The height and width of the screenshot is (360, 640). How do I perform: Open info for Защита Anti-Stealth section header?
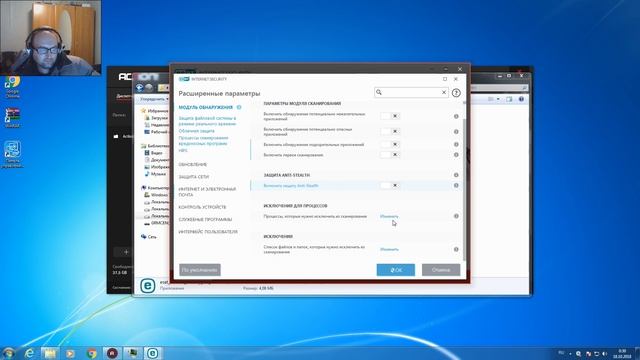[456, 175]
